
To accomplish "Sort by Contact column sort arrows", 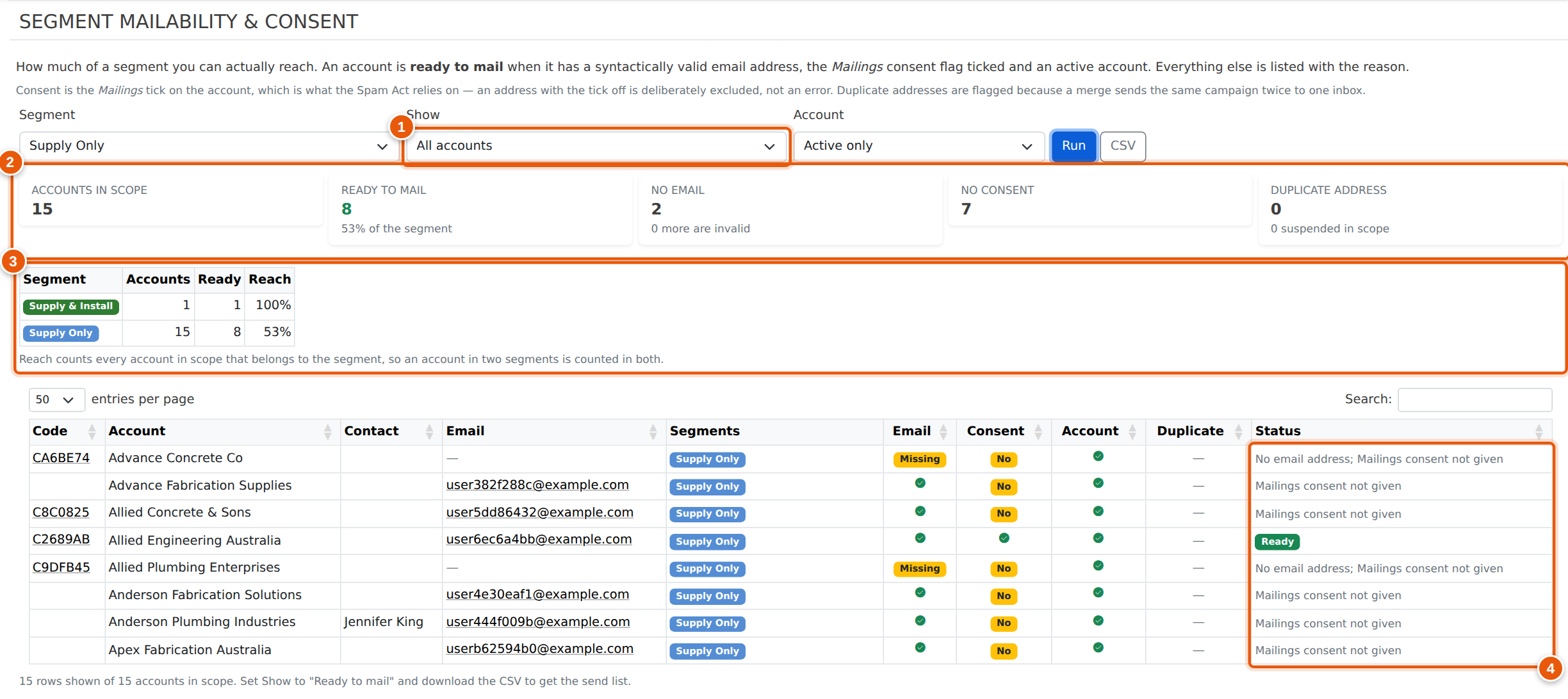I will (x=430, y=432).
